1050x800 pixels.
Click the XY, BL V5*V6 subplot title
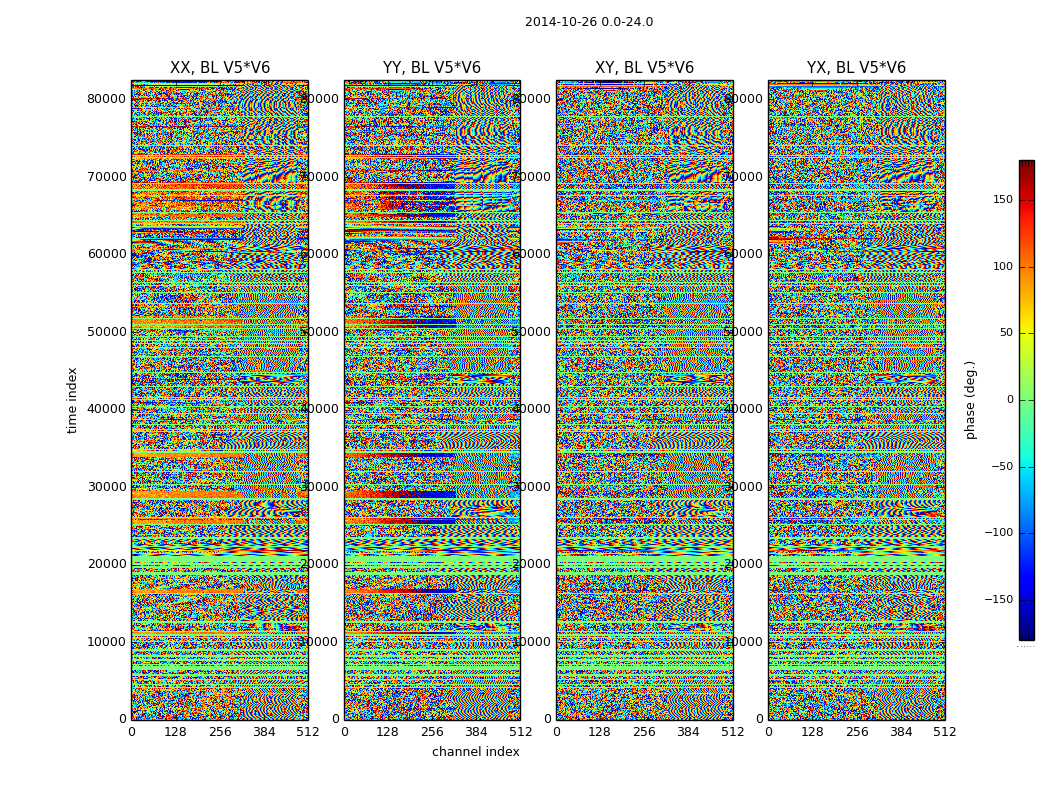[644, 68]
